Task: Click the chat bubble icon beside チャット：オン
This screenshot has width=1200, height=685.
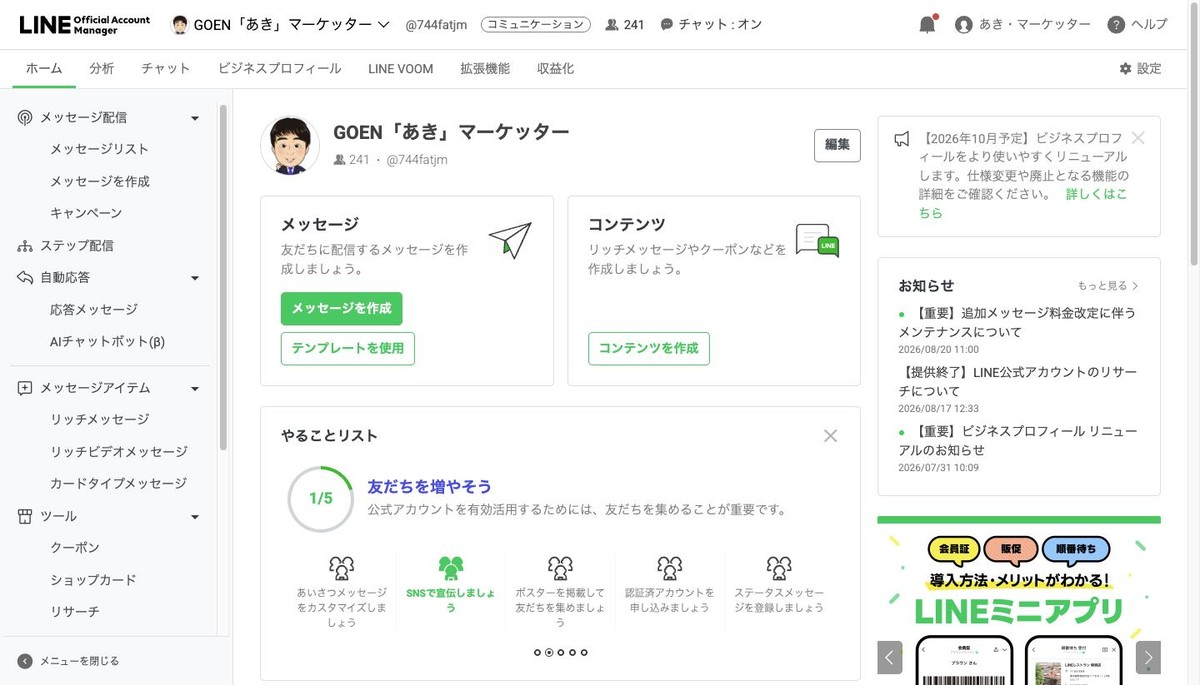Action: pos(667,25)
